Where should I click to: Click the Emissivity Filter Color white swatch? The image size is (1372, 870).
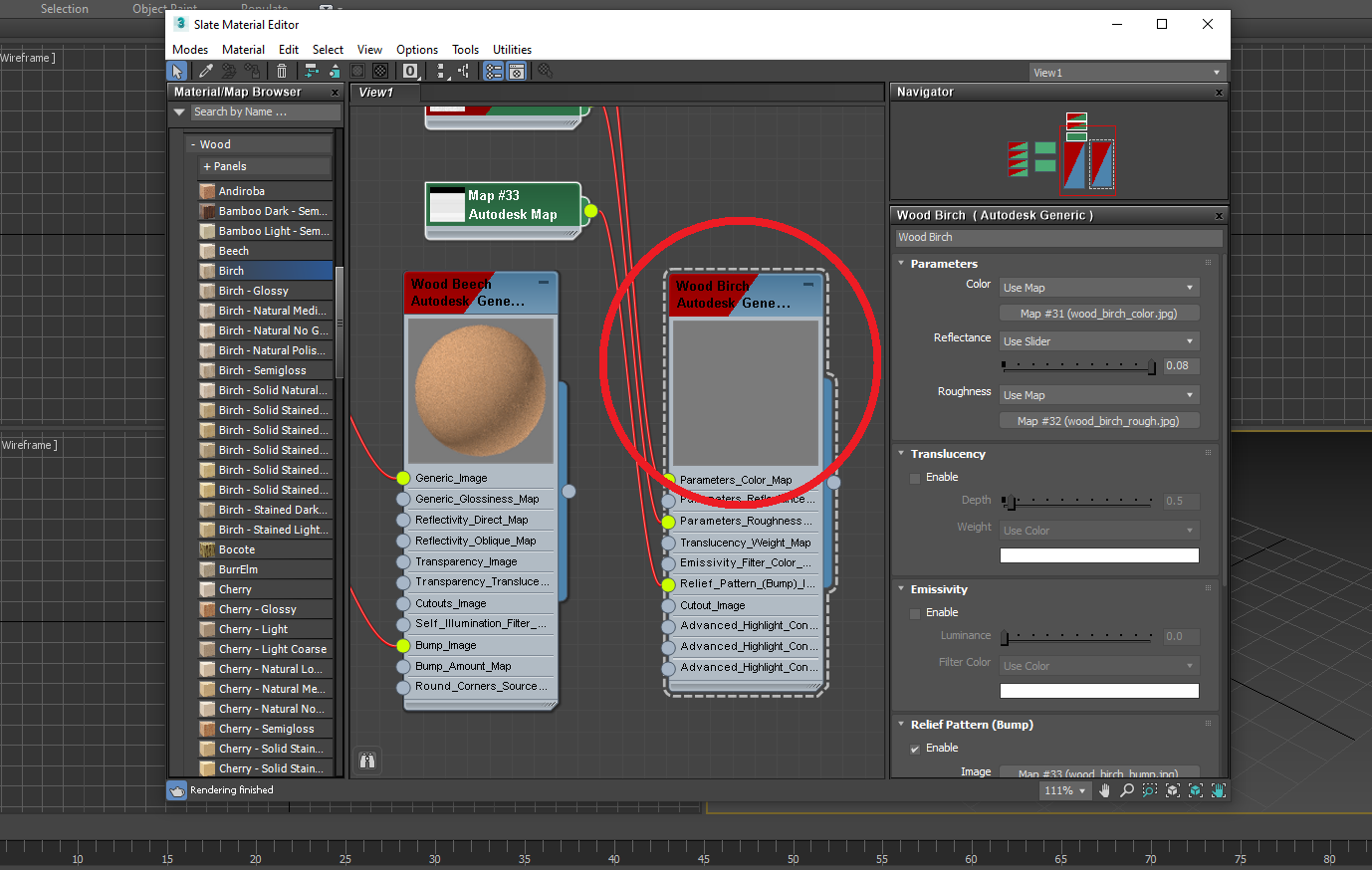(1098, 690)
